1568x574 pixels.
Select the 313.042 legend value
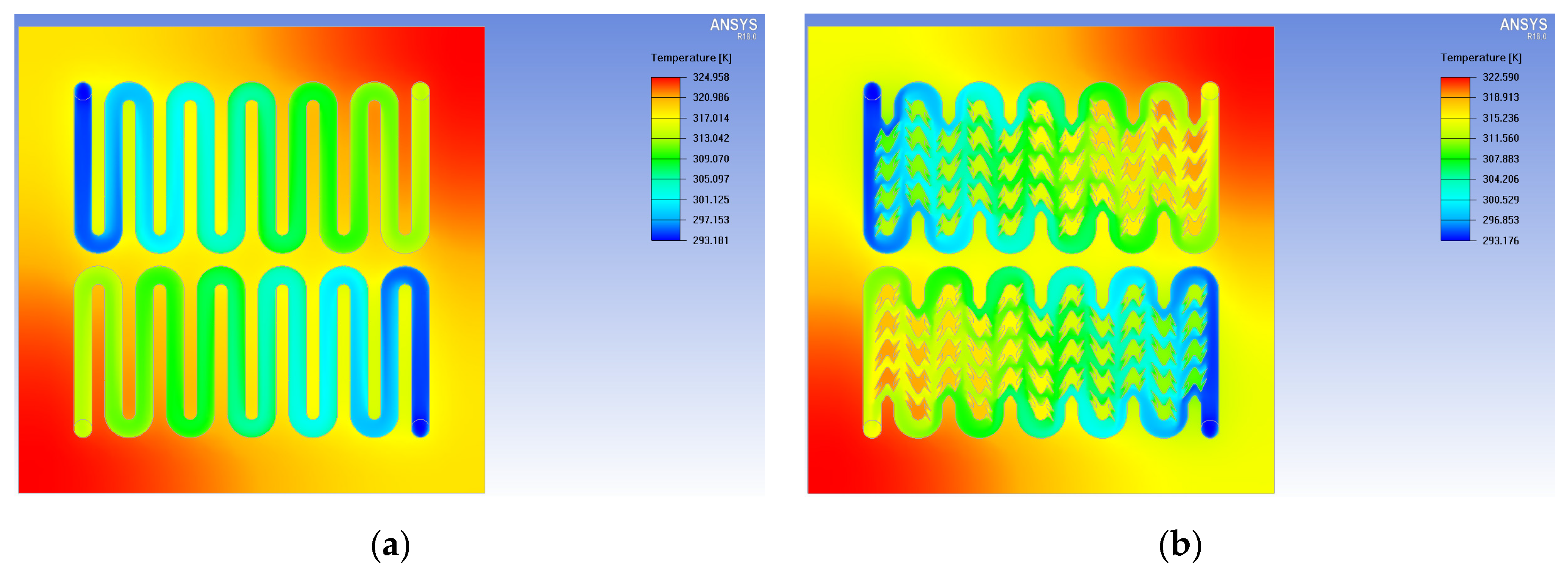click(x=710, y=138)
